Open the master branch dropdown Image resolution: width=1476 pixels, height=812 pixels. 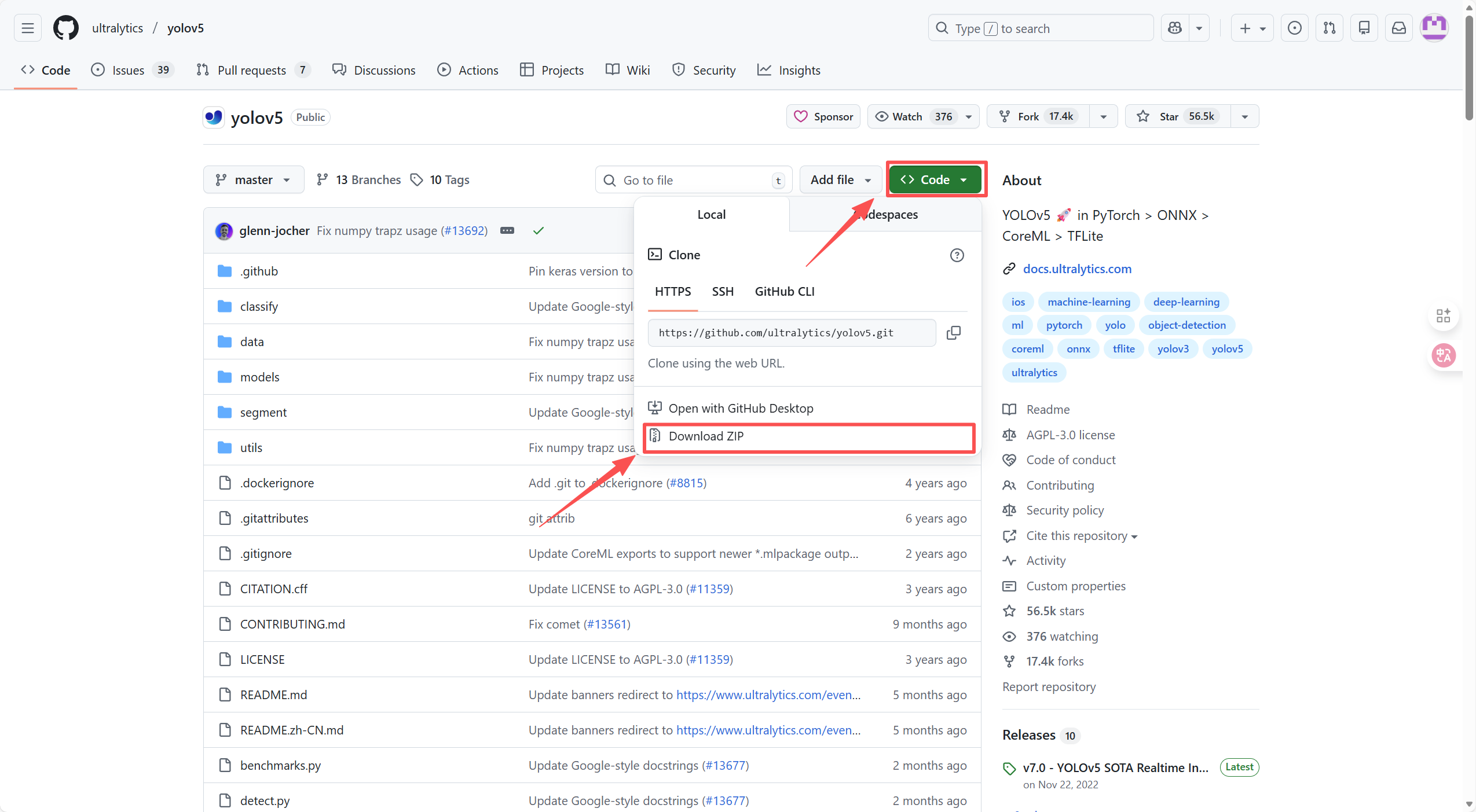pyautogui.click(x=254, y=180)
